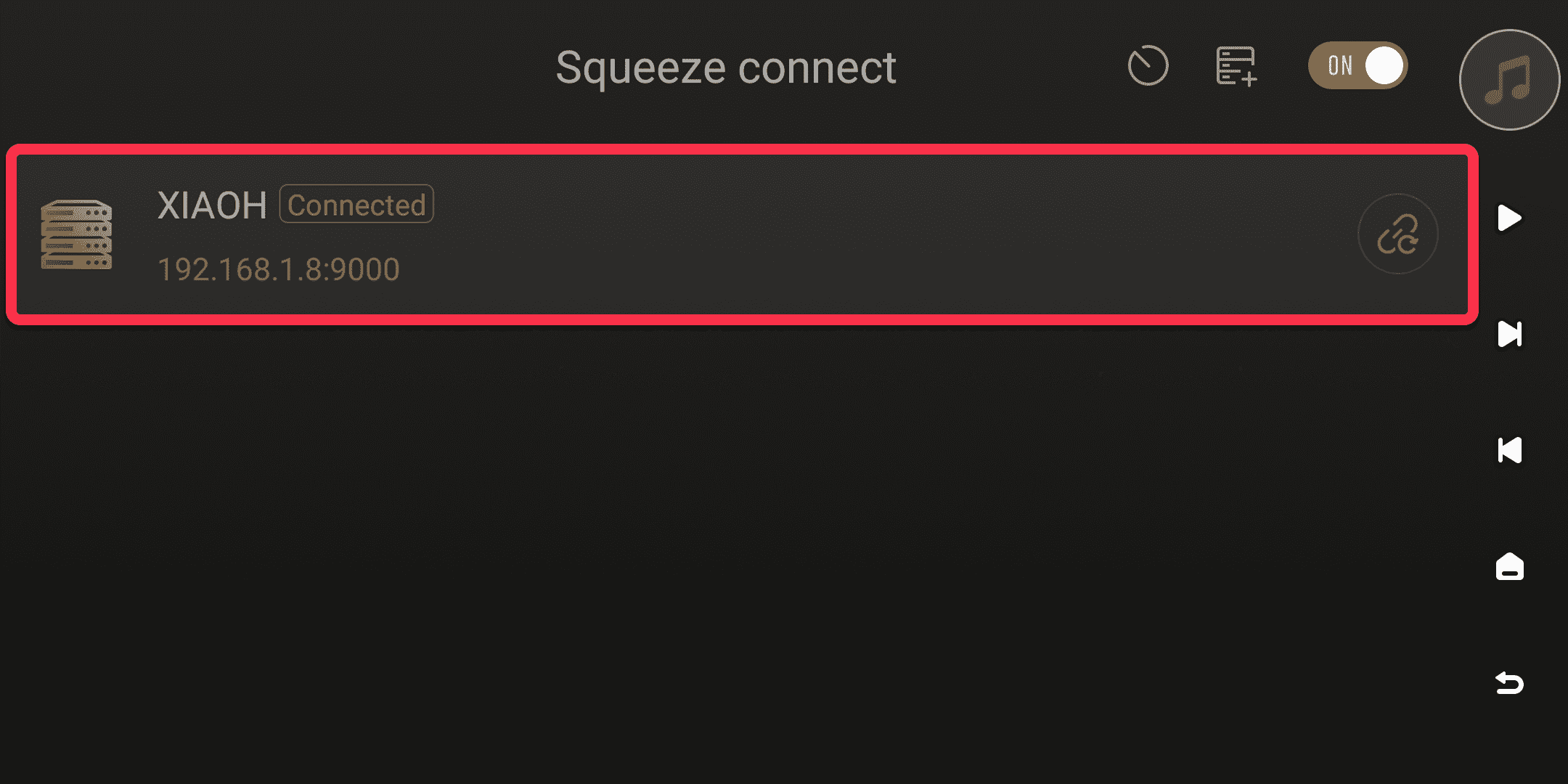Skip to the next track
This screenshot has width=1568, height=784.
click(1509, 334)
